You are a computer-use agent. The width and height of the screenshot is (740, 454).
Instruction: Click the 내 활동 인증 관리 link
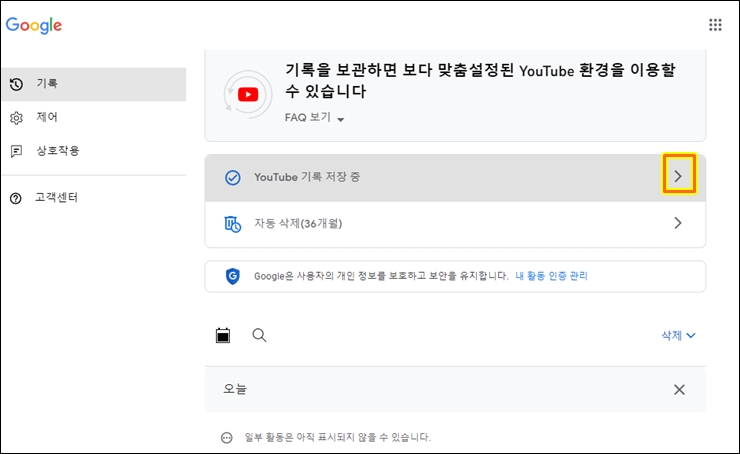click(551, 276)
